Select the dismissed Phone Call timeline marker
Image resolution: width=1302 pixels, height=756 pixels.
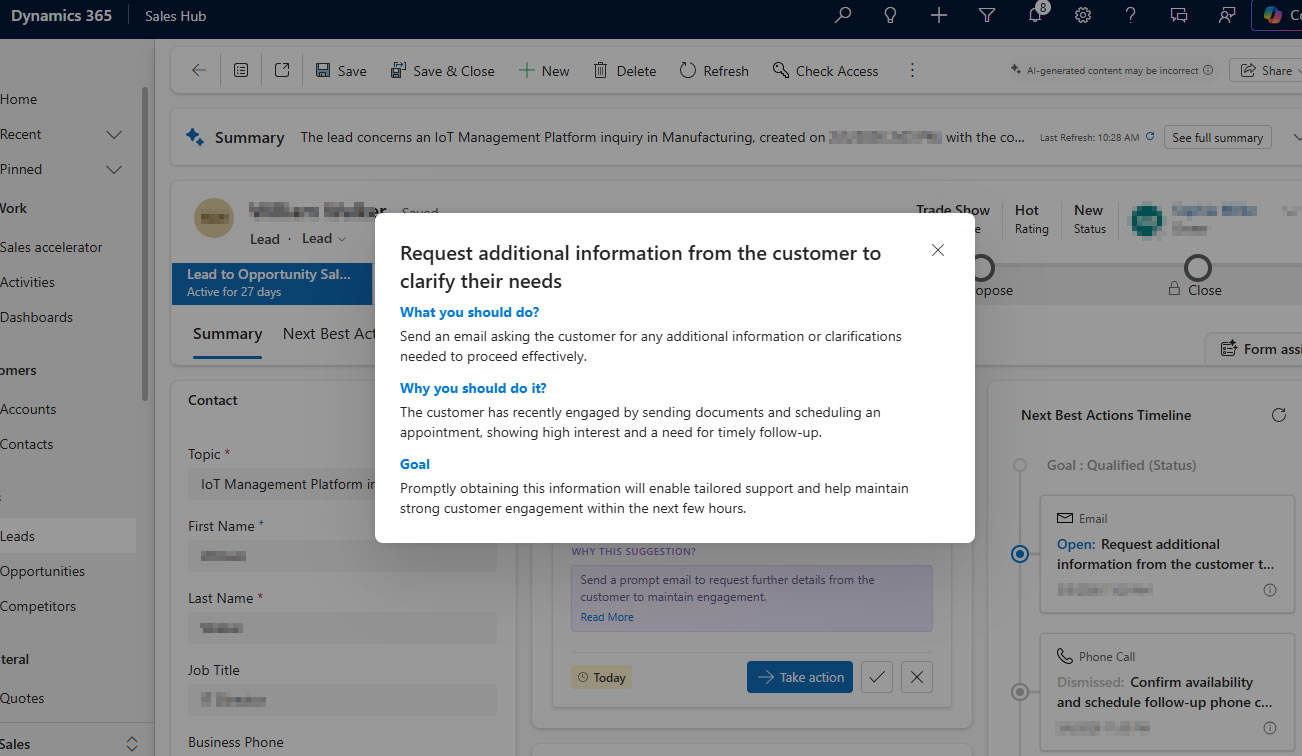(x=1020, y=691)
